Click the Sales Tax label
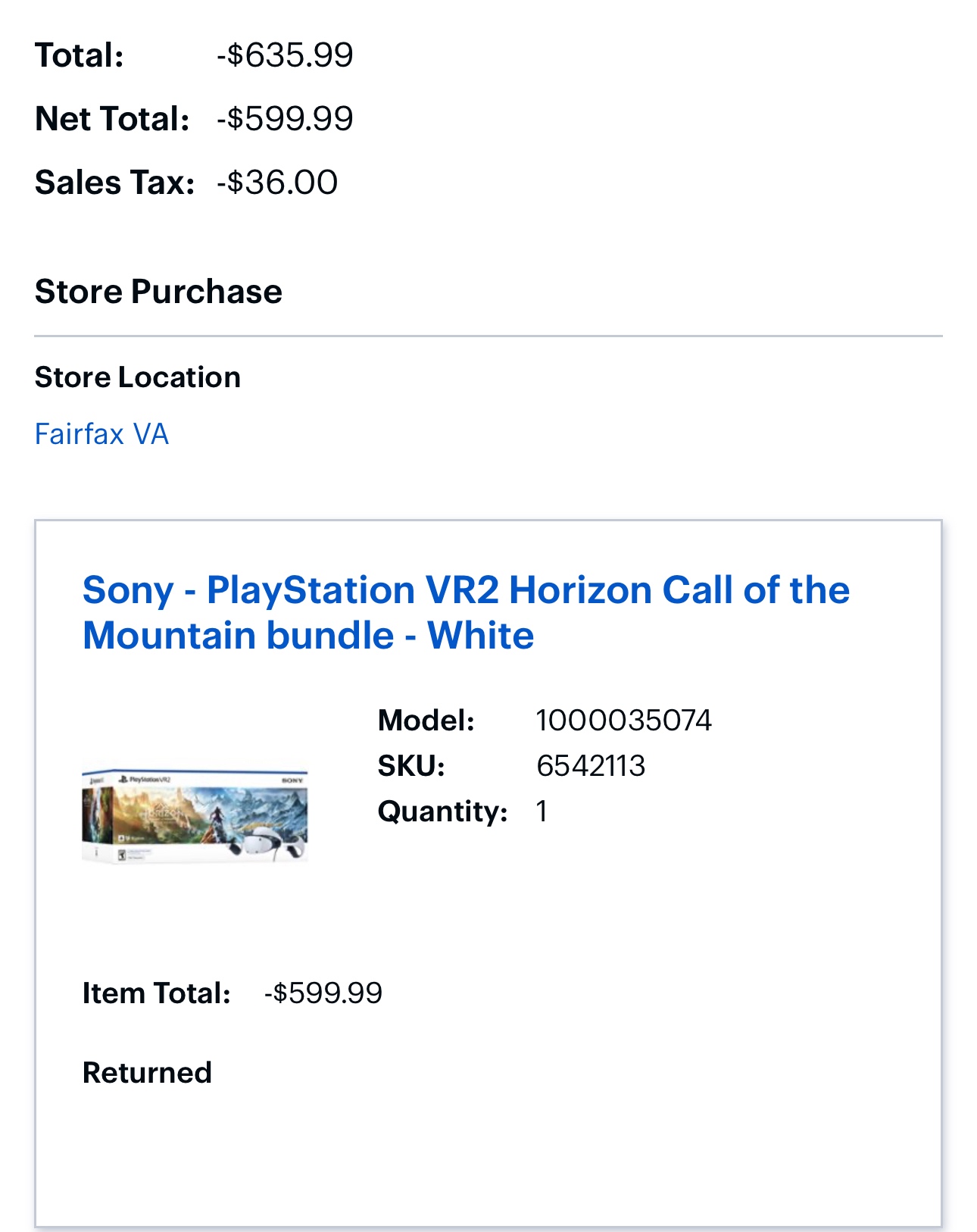Image resolution: width=977 pixels, height=1232 pixels. coord(114,183)
